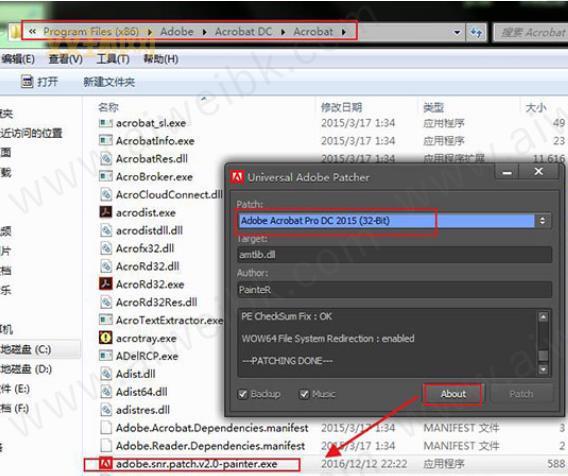Image resolution: width=568 pixels, height=476 pixels.
Task: Click the 'PE CheckSum Fix : OK' log line
Action: click(287, 317)
